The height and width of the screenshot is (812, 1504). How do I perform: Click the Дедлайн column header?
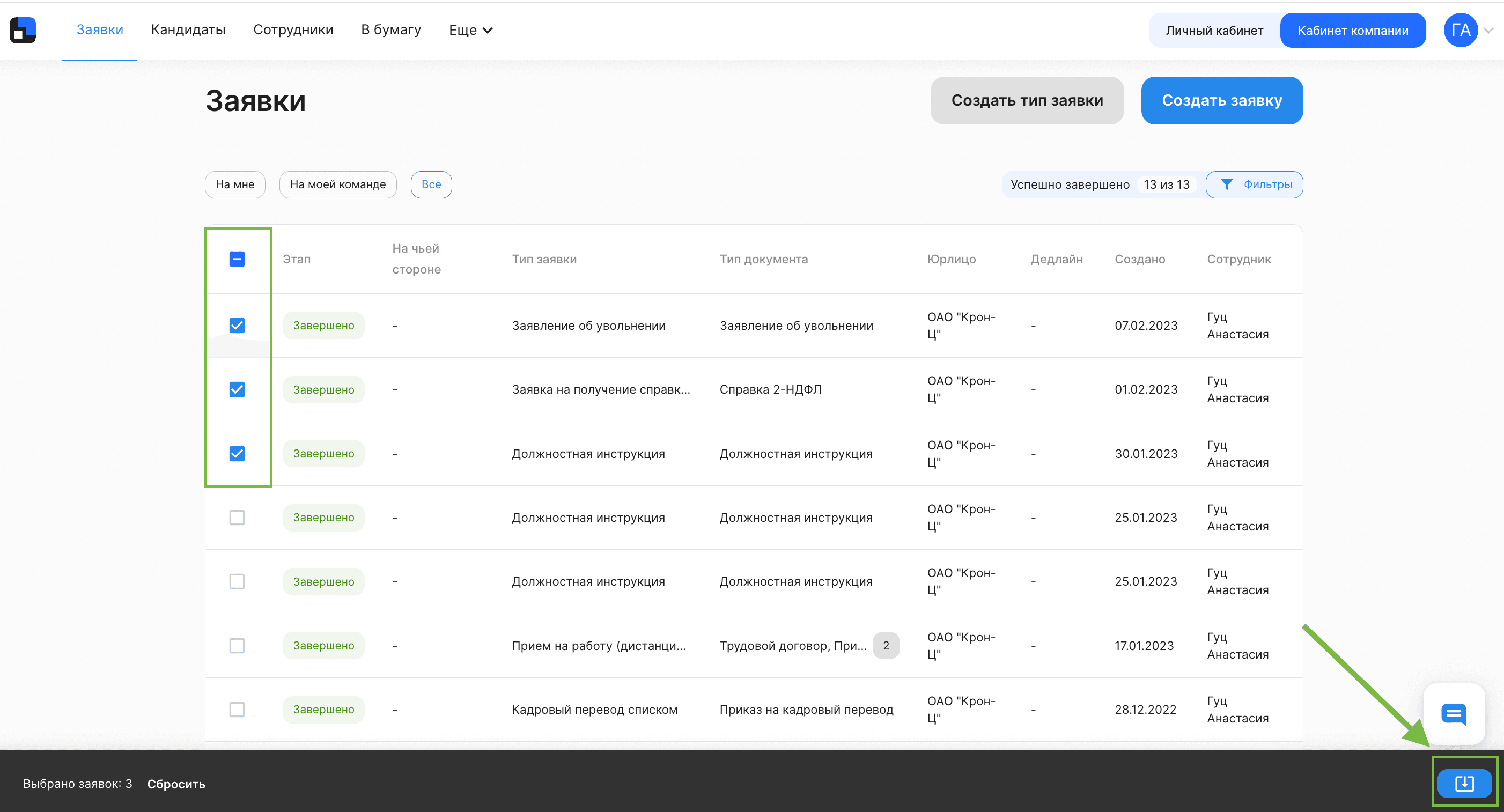click(1056, 259)
